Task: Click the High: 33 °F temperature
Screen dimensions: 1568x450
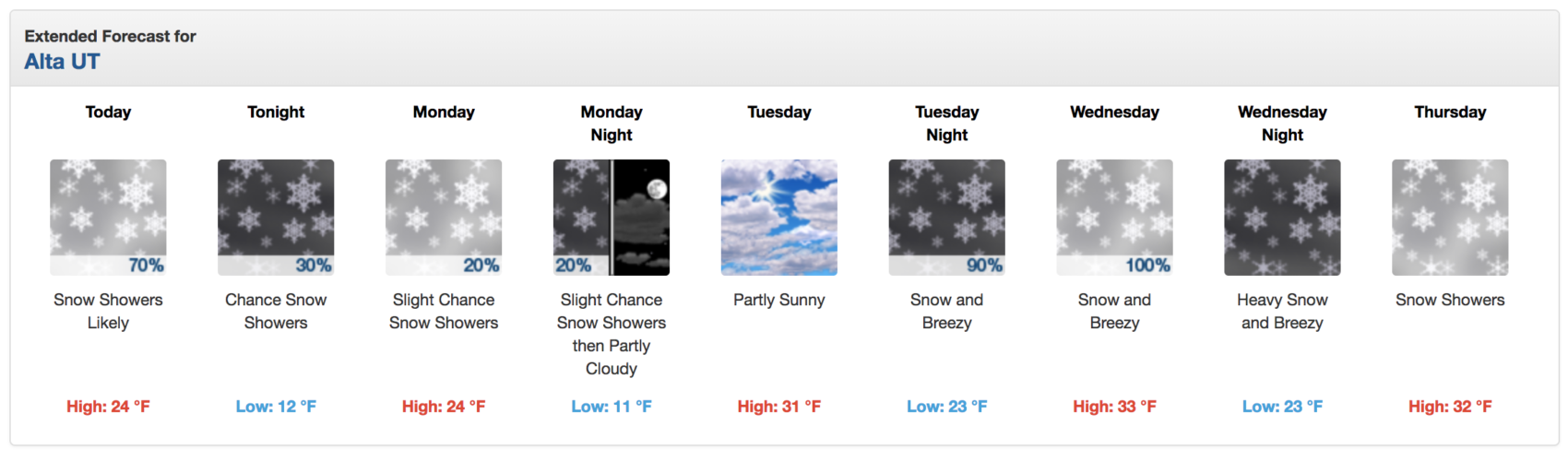Action: pos(1115,407)
